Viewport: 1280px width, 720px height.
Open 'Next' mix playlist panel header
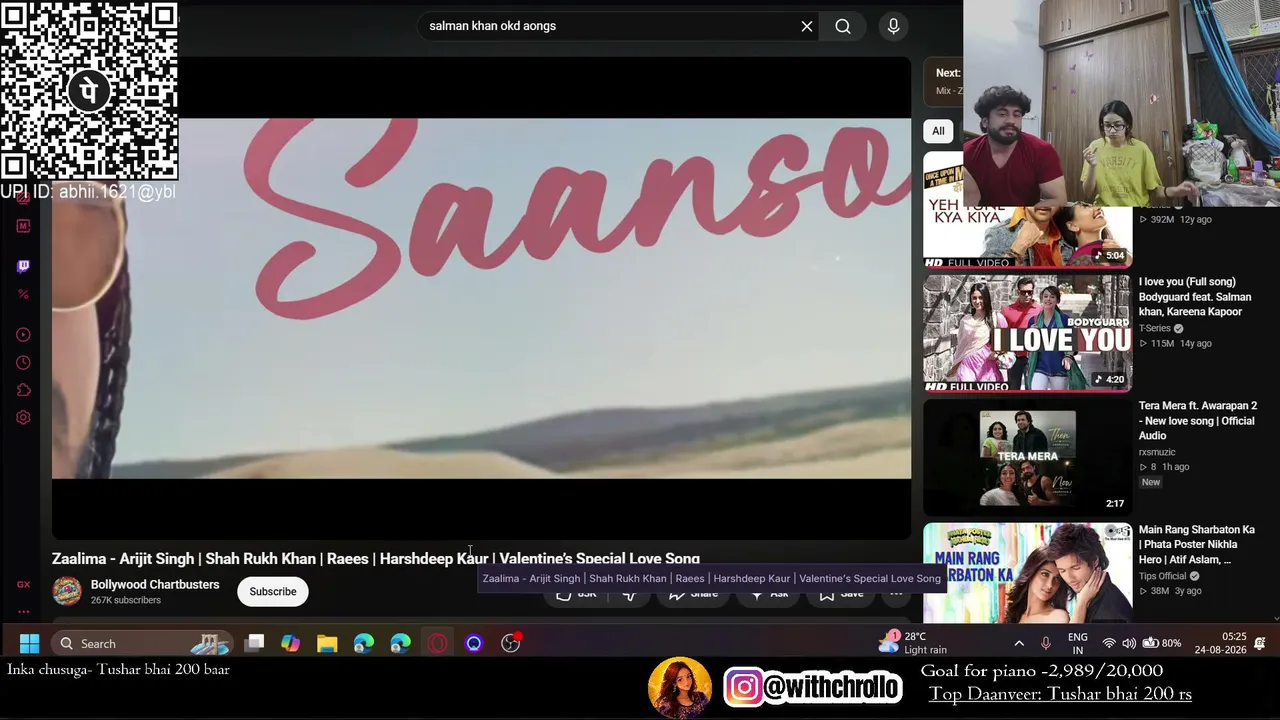[x=944, y=81]
